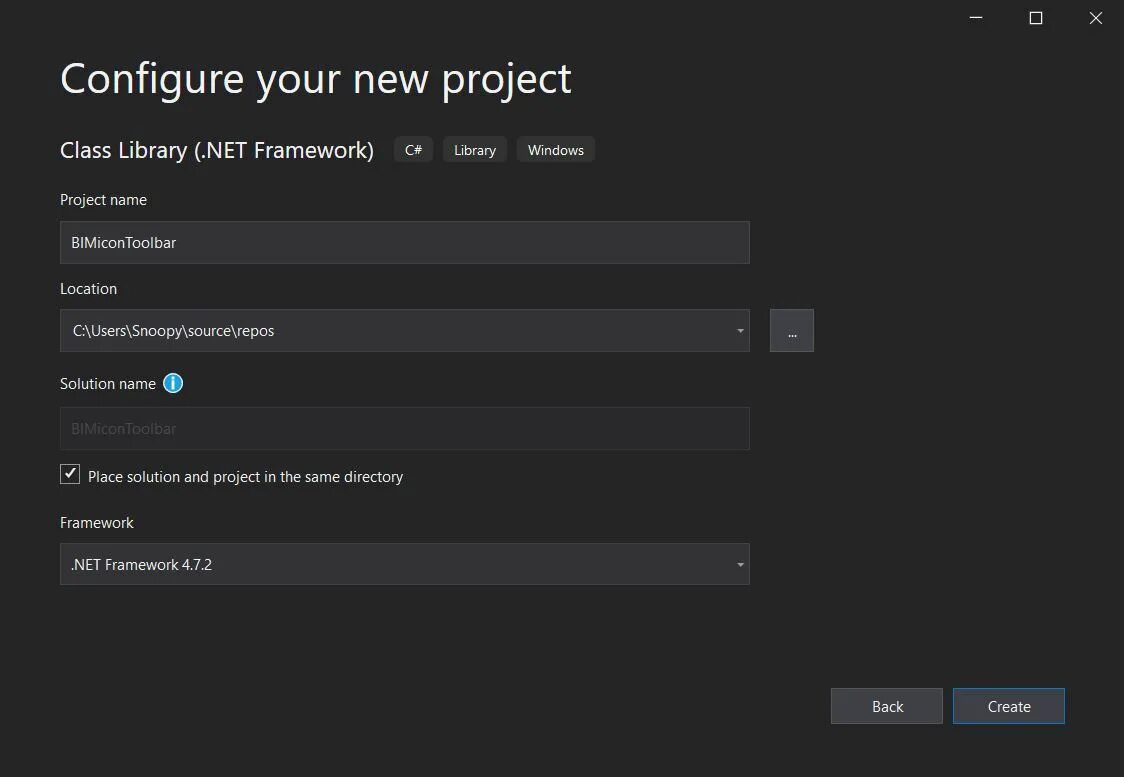Screen dimensions: 1124x777
Task: Click the Windows platform tag
Action: point(555,150)
